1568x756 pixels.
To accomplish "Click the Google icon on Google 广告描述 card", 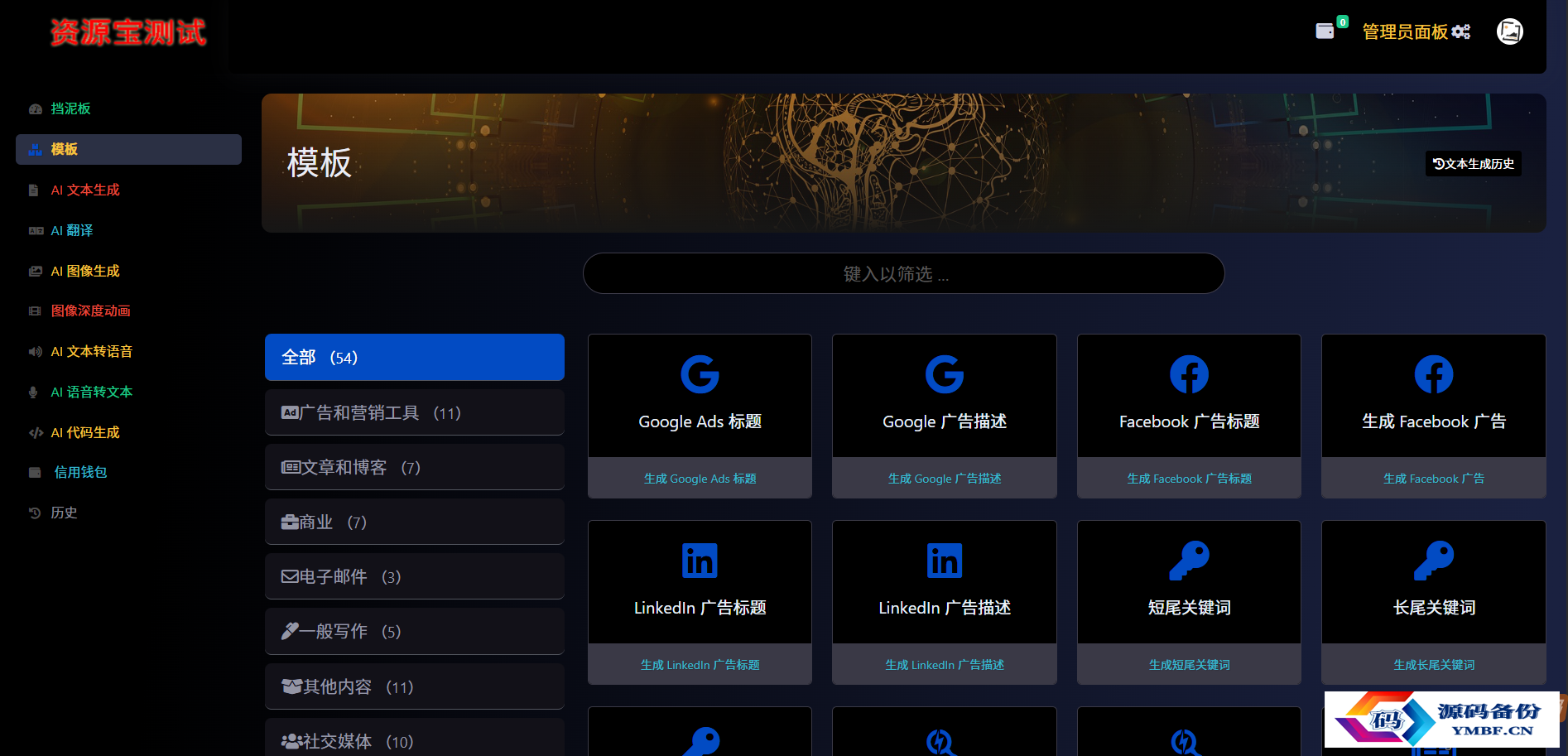I will [945, 374].
